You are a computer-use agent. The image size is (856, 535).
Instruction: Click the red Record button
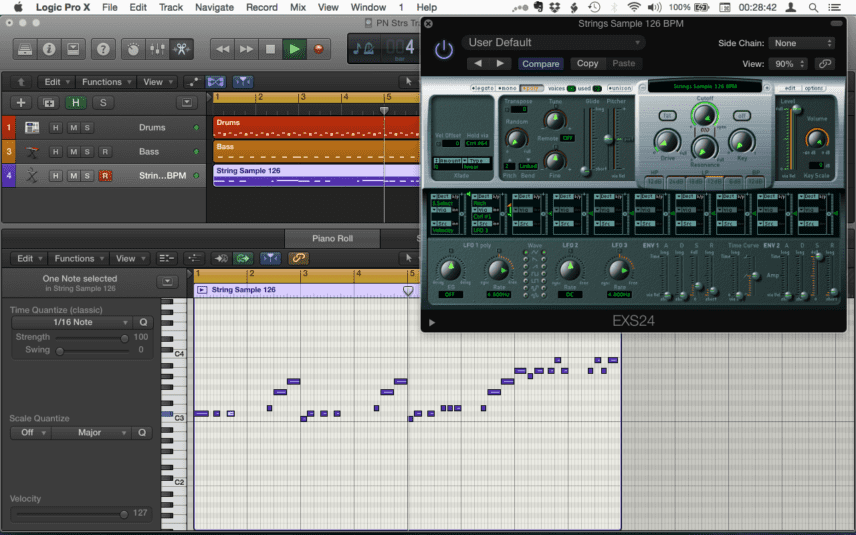[318, 49]
